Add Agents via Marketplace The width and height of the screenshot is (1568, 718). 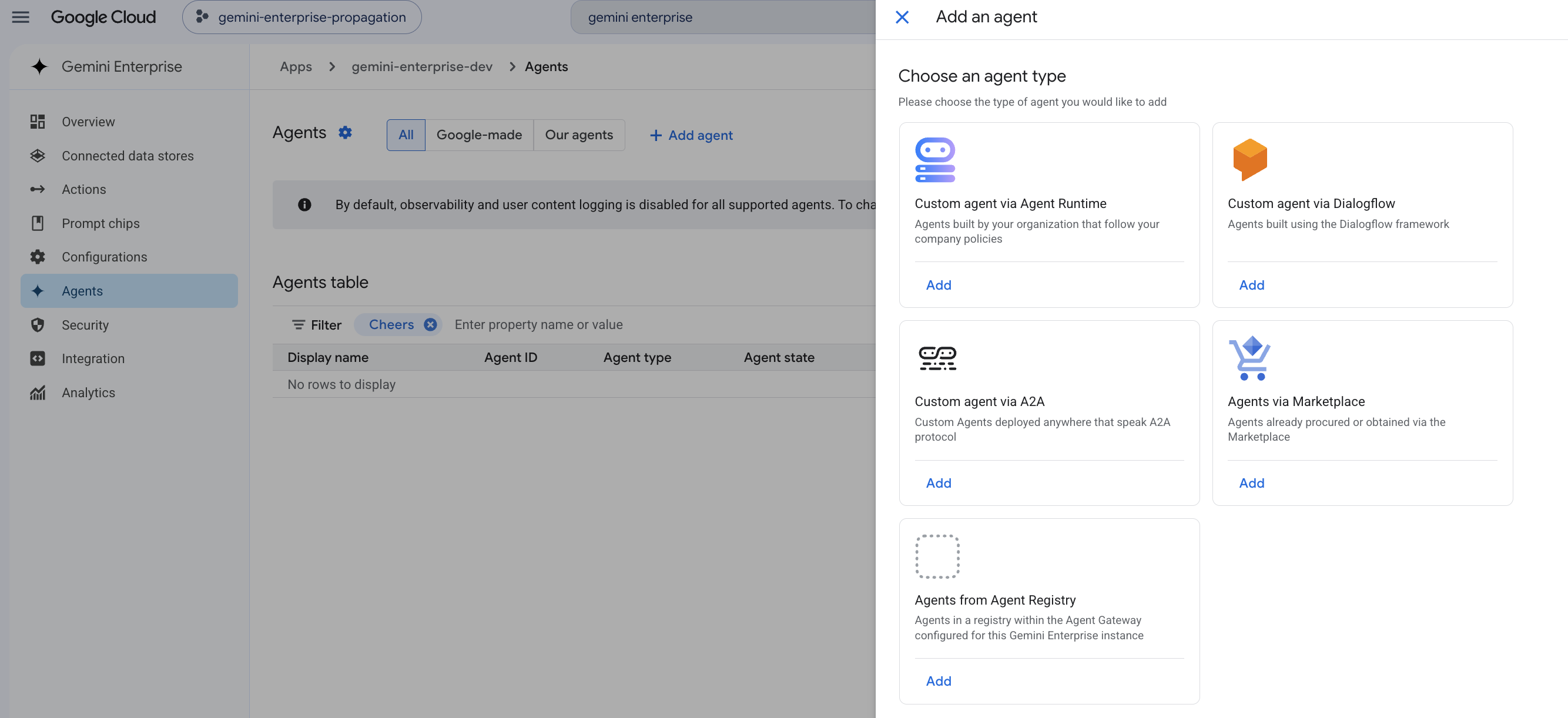coord(1251,483)
